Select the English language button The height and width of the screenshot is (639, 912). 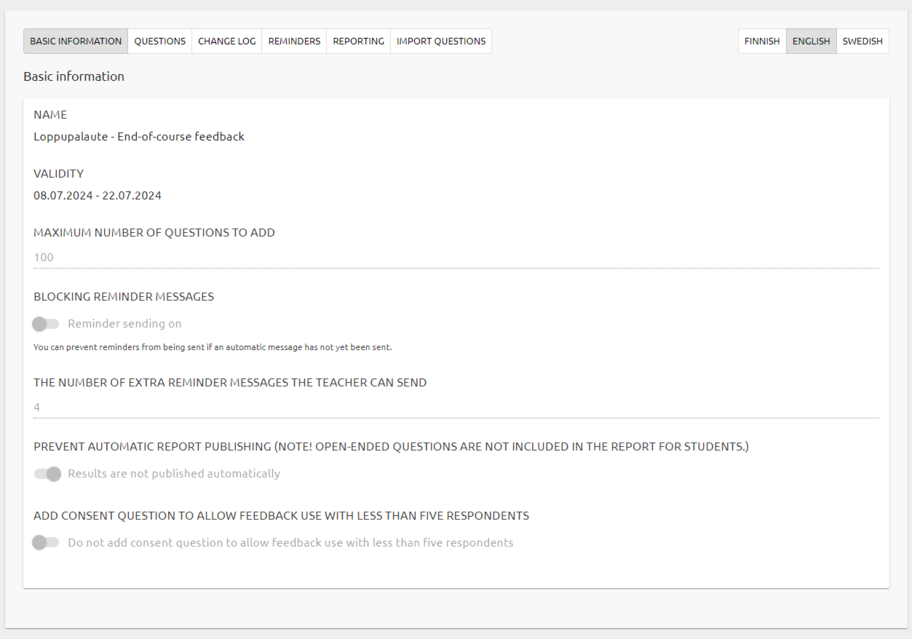point(811,41)
